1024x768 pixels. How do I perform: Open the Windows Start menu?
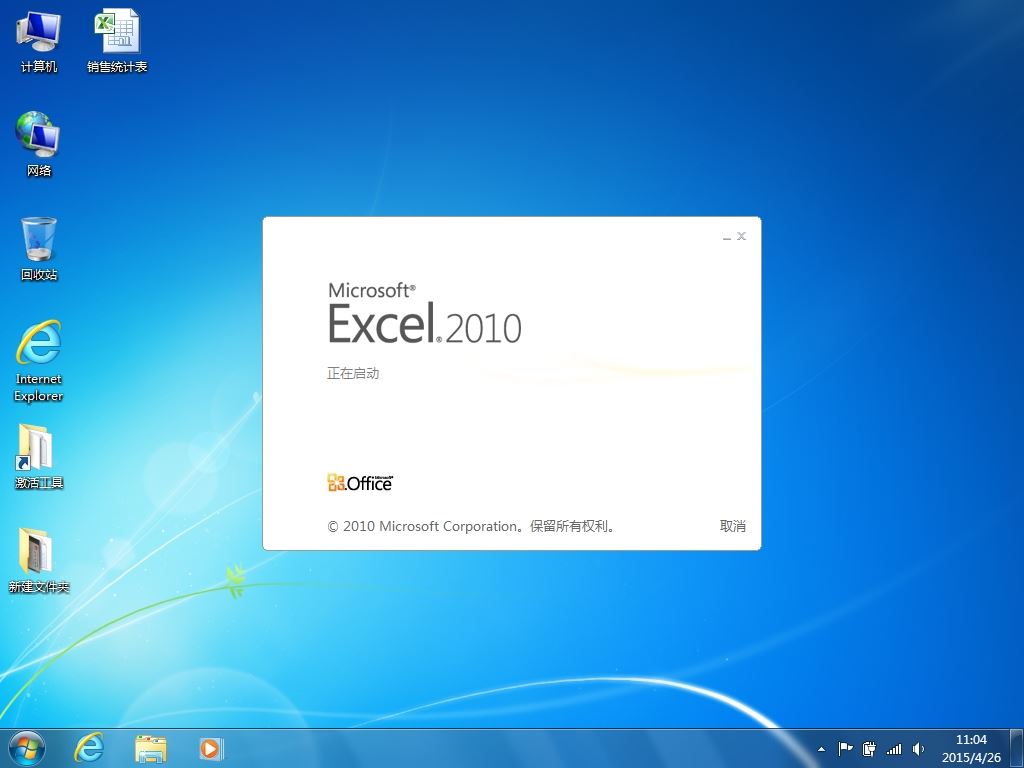[x=27, y=748]
